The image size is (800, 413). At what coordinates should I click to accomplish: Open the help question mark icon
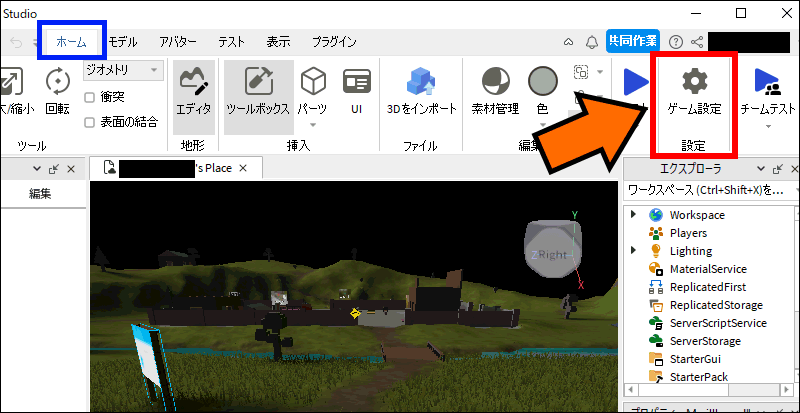click(676, 42)
